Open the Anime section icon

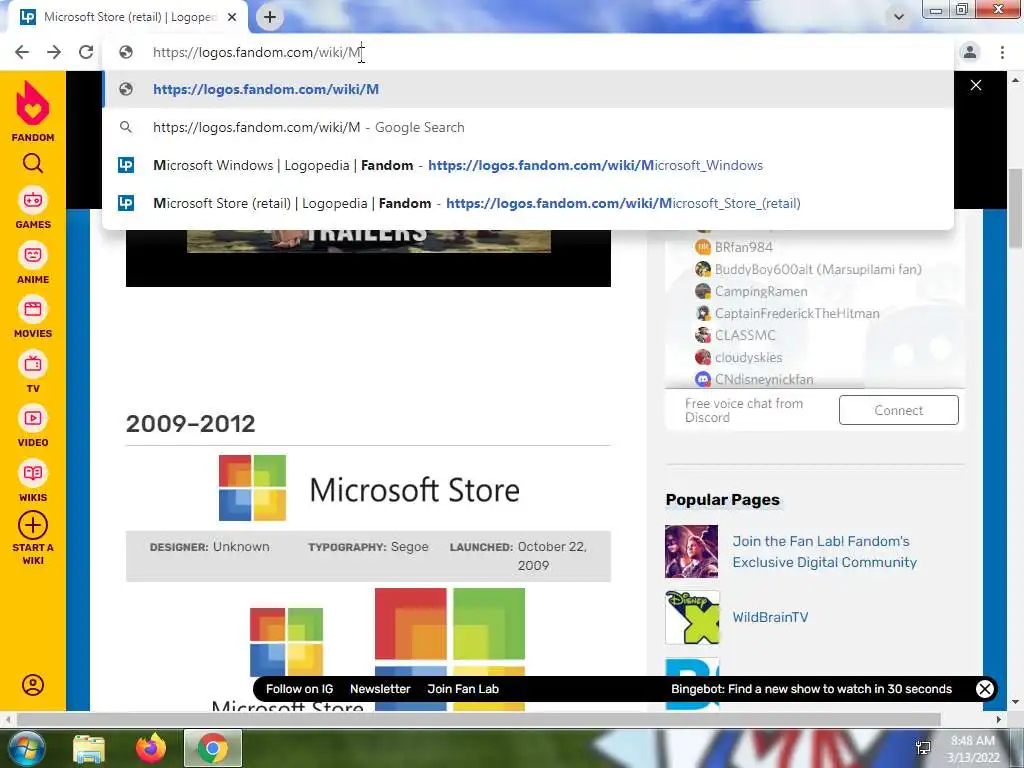[33, 255]
